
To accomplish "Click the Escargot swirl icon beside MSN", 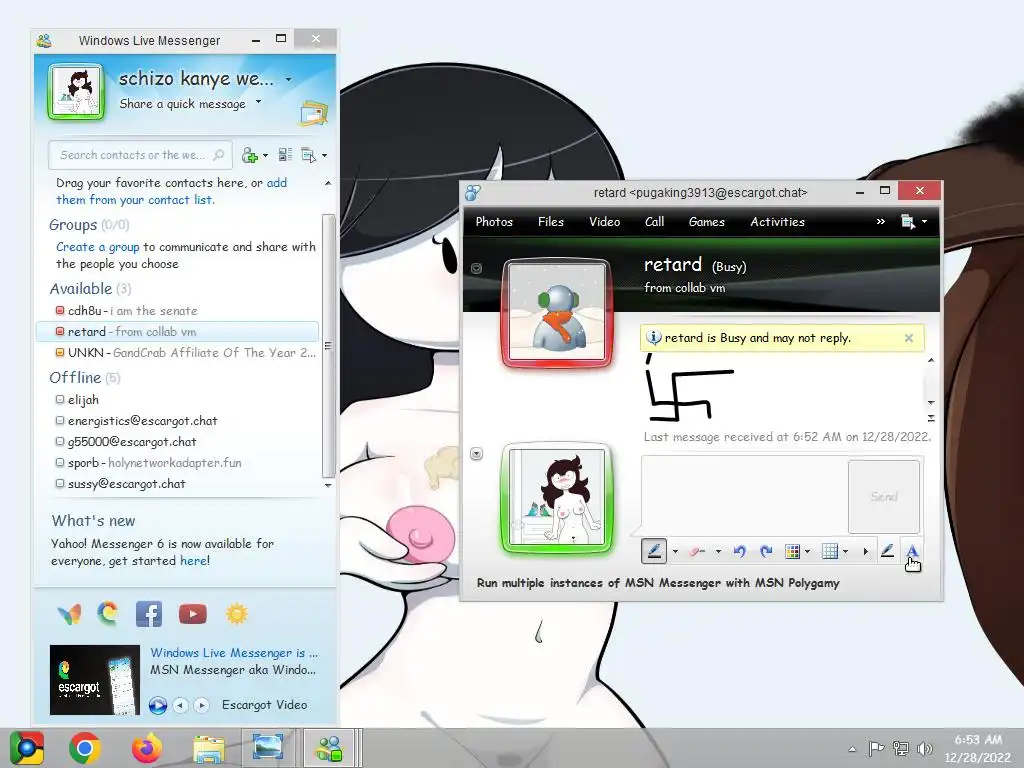I will point(108,613).
